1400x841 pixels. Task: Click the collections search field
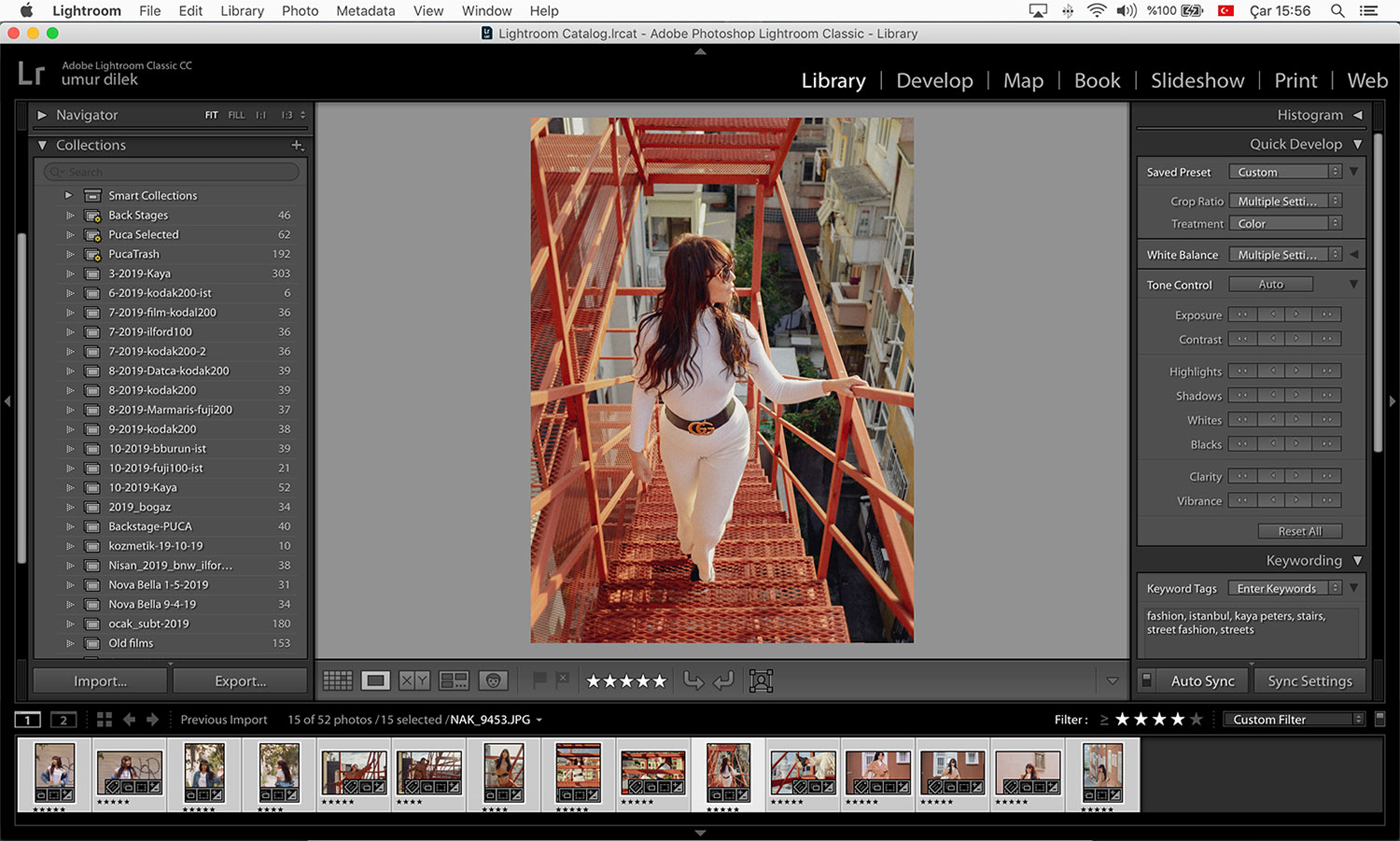point(172,172)
